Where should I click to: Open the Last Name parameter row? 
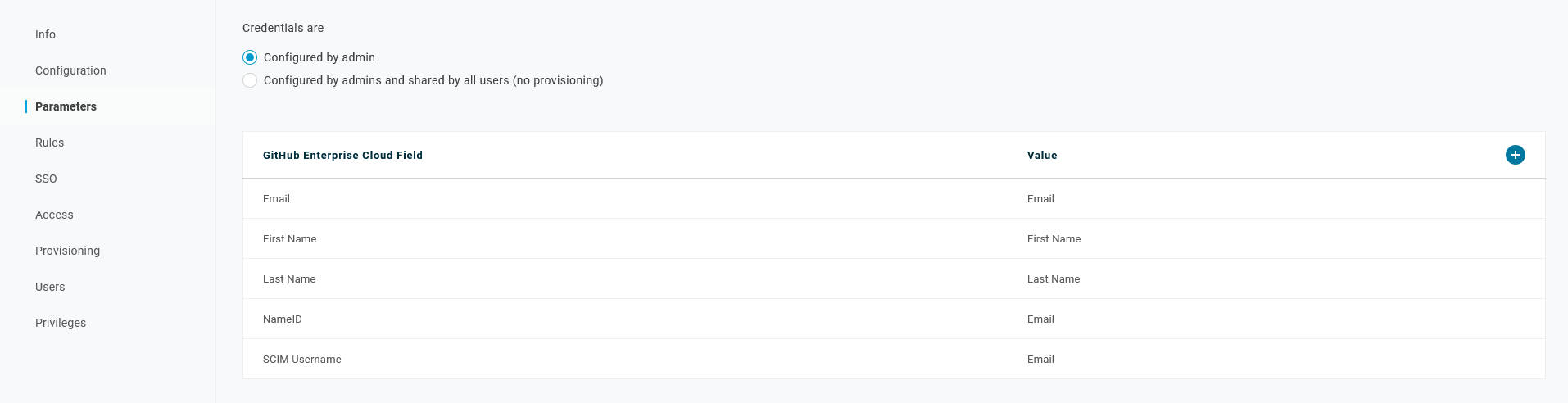[289, 279]
